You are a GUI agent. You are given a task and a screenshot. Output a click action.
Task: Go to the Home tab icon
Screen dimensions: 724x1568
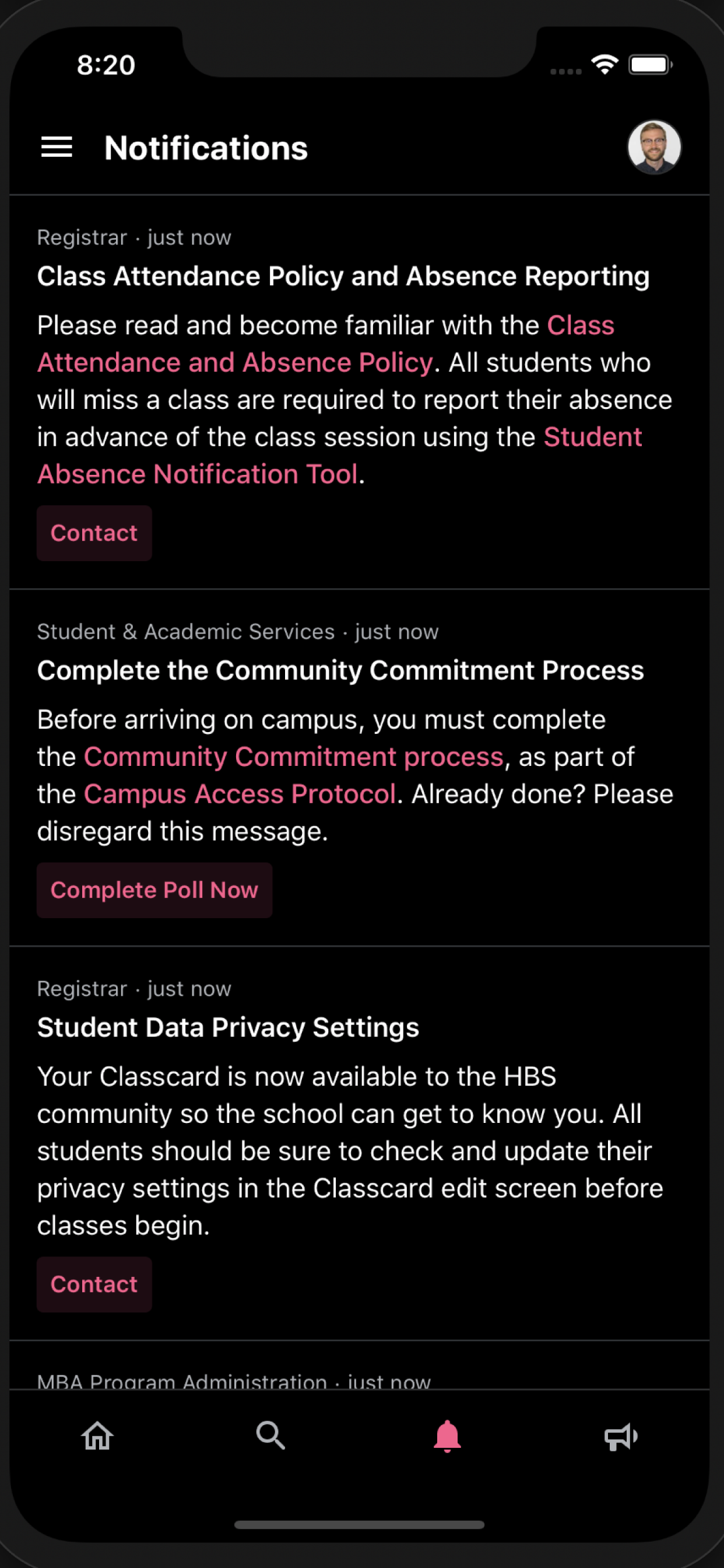[97, 1436]
